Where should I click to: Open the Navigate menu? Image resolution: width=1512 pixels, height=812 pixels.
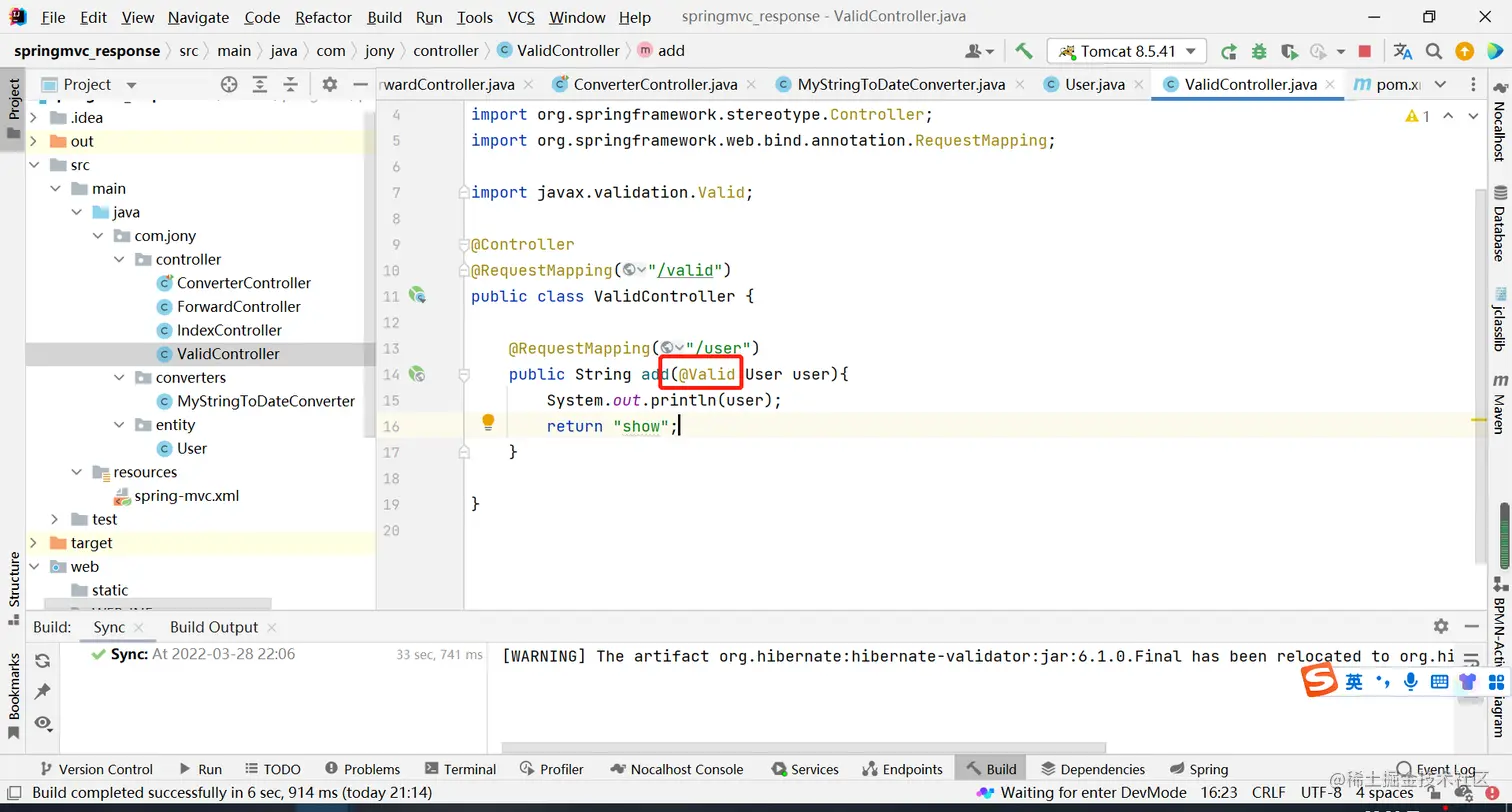[198, 17]
